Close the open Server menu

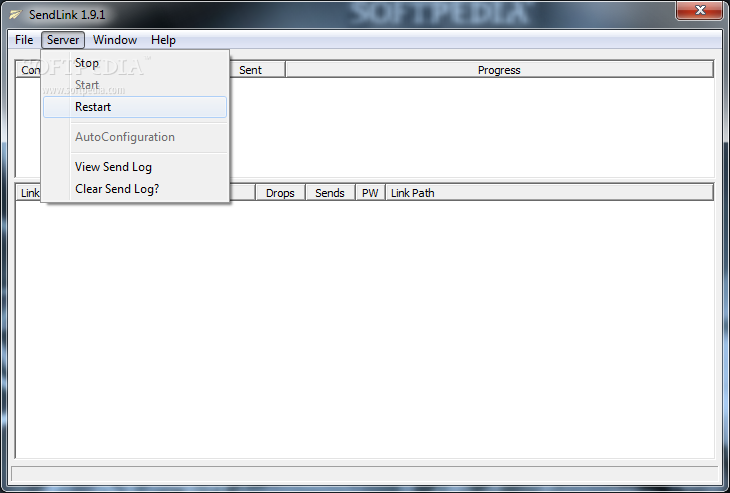click(x=63, y=40)
